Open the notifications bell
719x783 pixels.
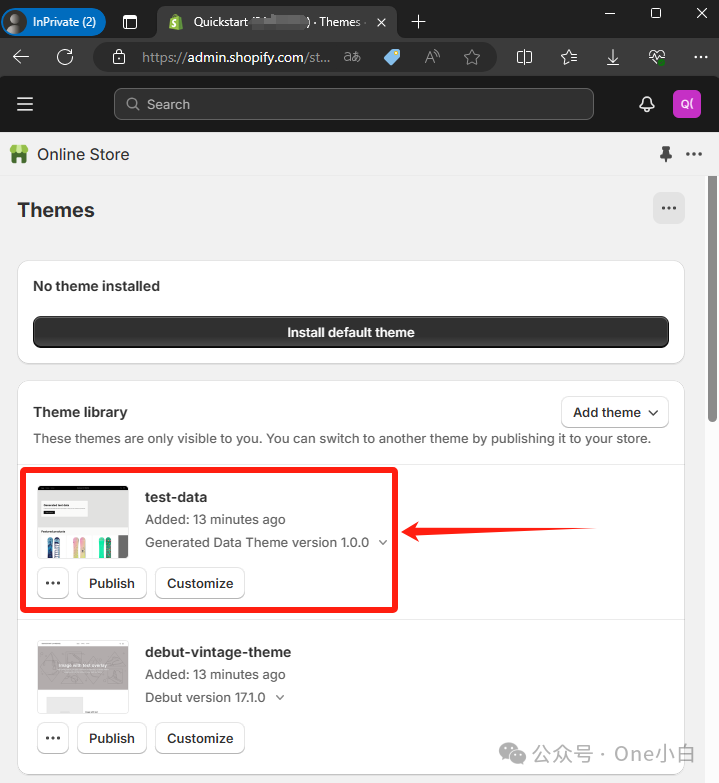(647, 104)
